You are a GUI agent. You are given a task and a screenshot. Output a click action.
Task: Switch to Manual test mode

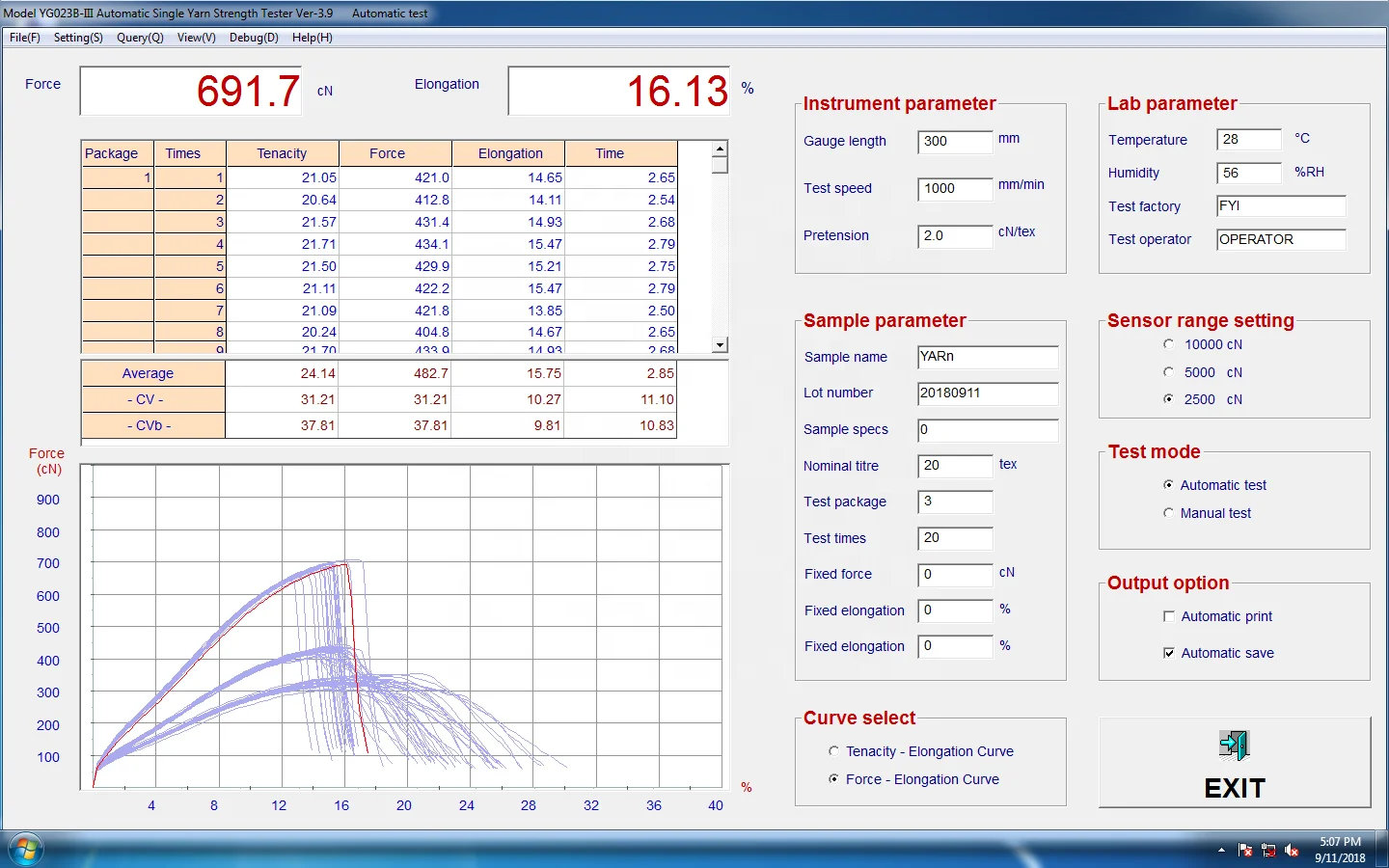1168,513
